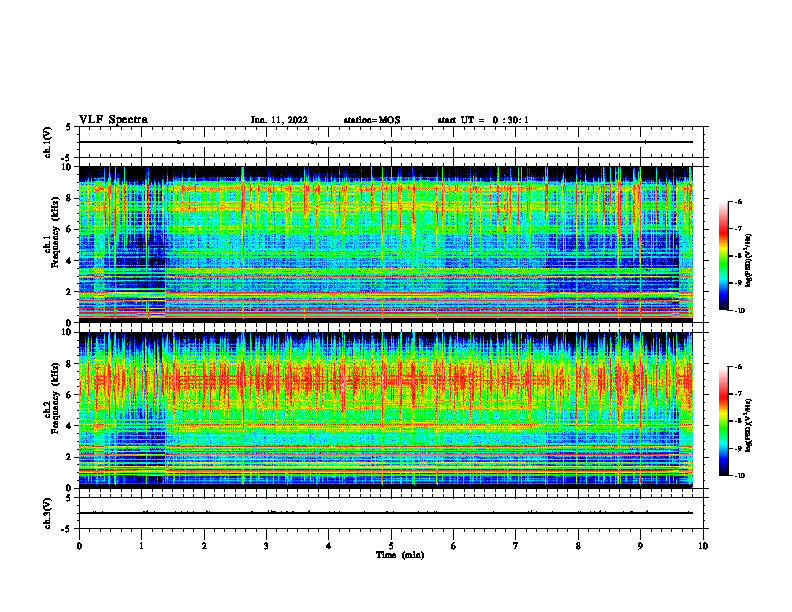Click time axis tick label "6"

[x=453, y=546]
